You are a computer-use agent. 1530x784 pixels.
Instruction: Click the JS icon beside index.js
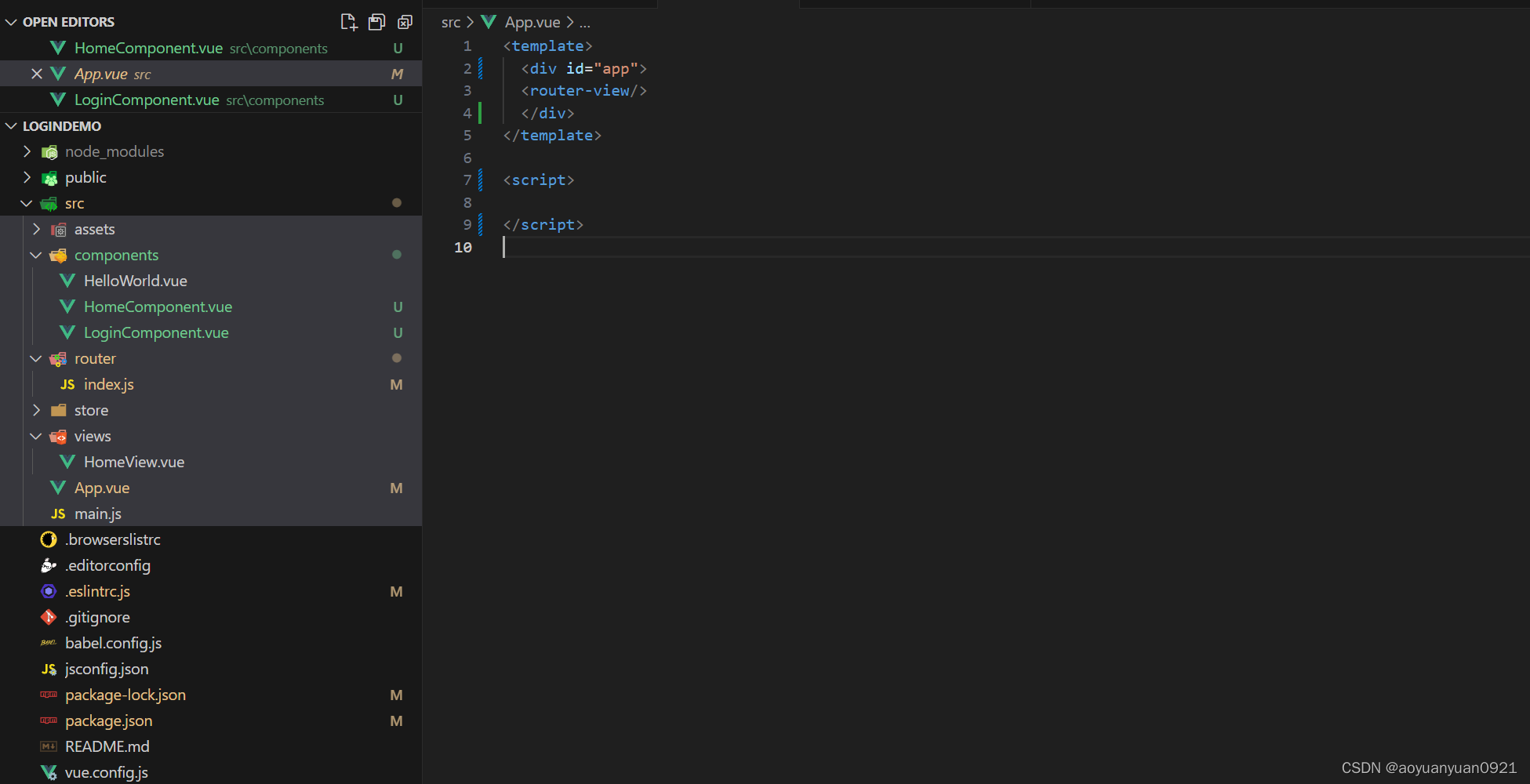coord(67,384)
